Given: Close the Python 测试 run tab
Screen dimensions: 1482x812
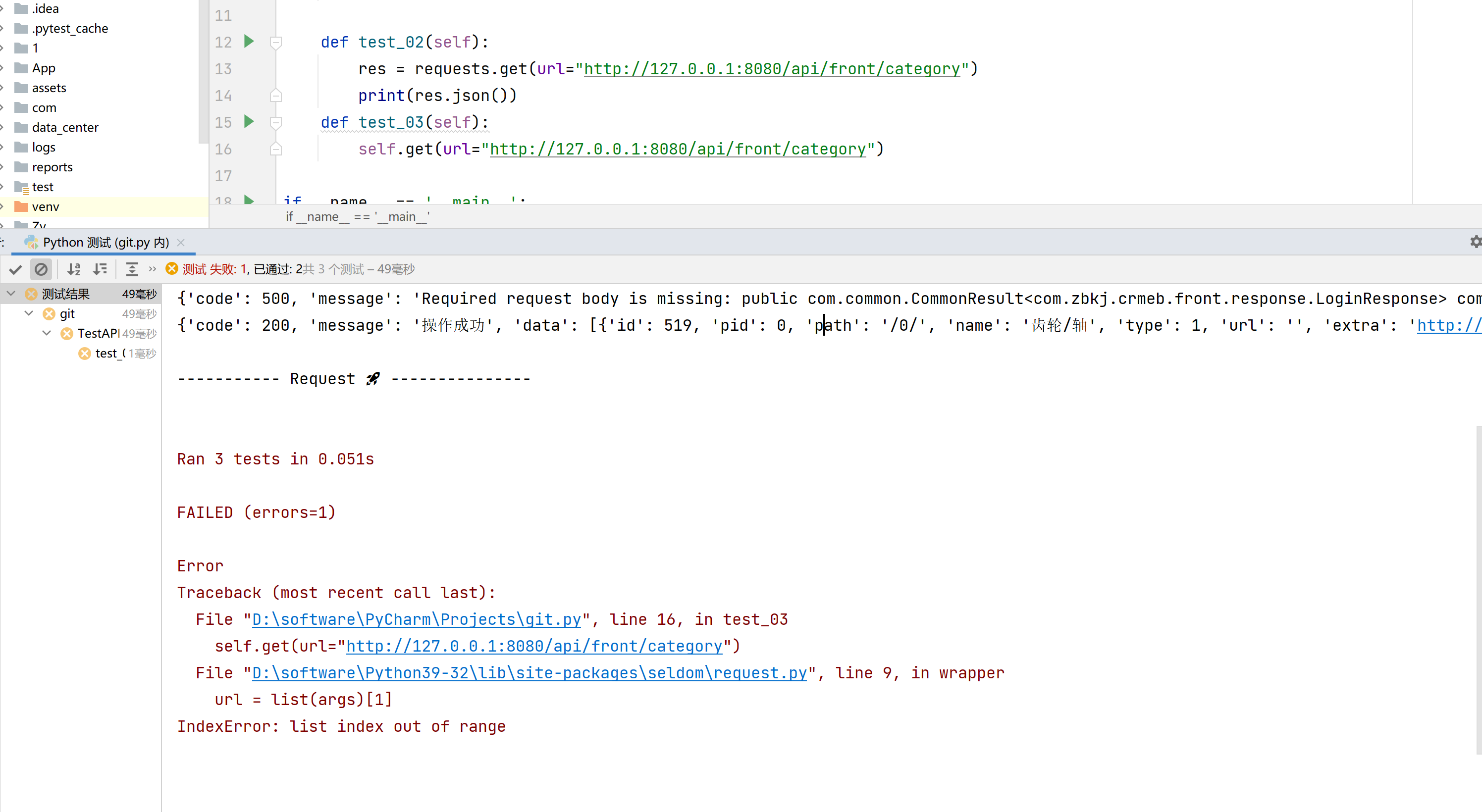Looking at the screenshot, I should coord(181,243).
